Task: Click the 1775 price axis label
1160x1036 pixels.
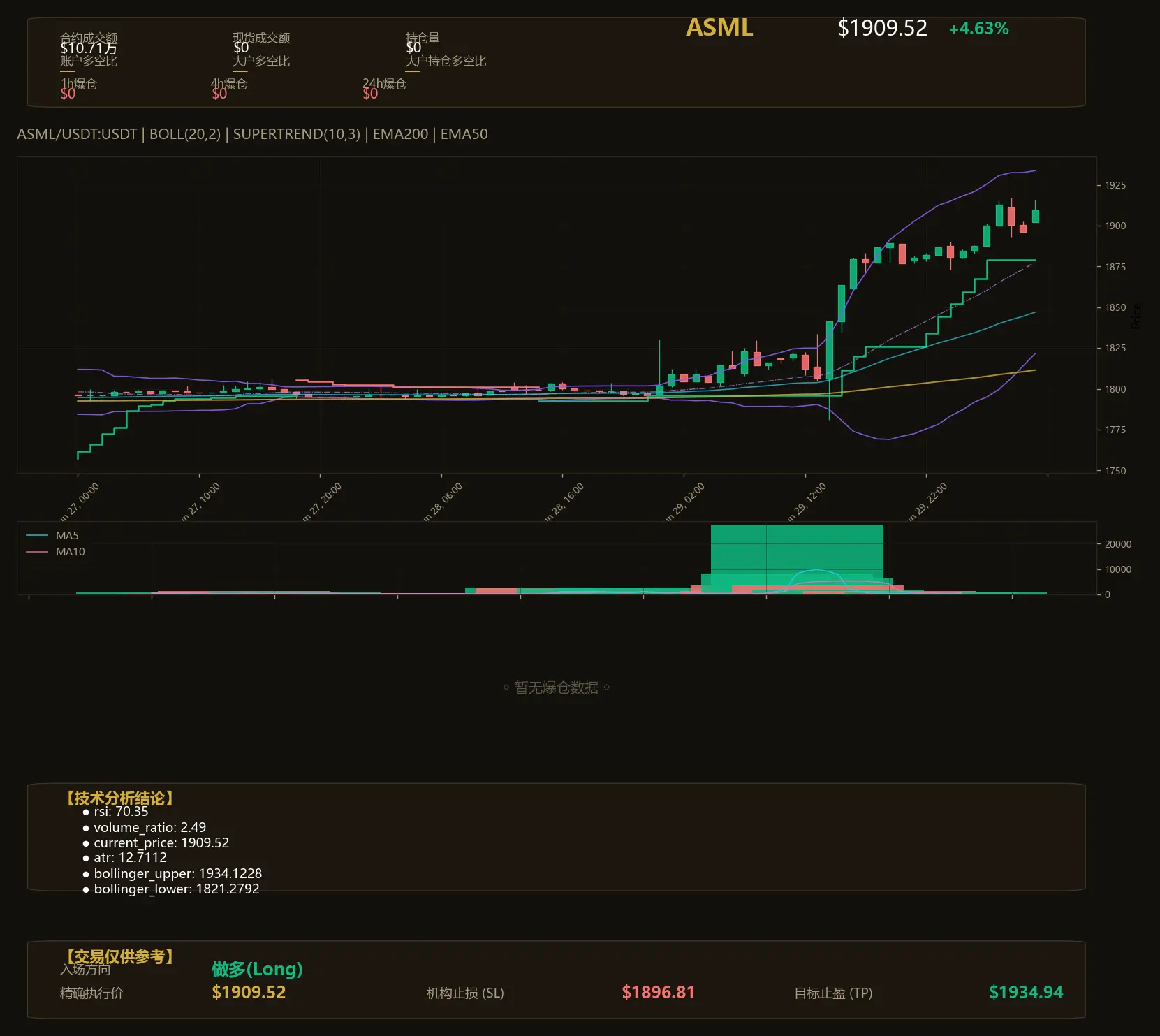Action: pyautogui.click(x=1115, y=430)
